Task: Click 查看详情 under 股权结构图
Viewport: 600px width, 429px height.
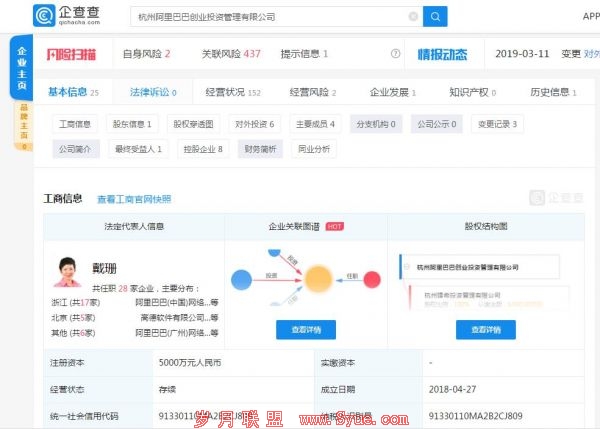Action: pos(486,329)
